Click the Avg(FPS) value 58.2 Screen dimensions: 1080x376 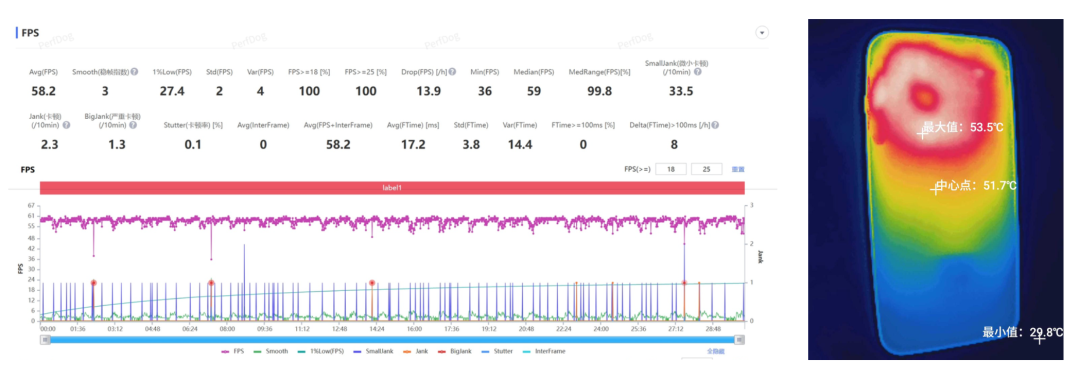point(43,91)
